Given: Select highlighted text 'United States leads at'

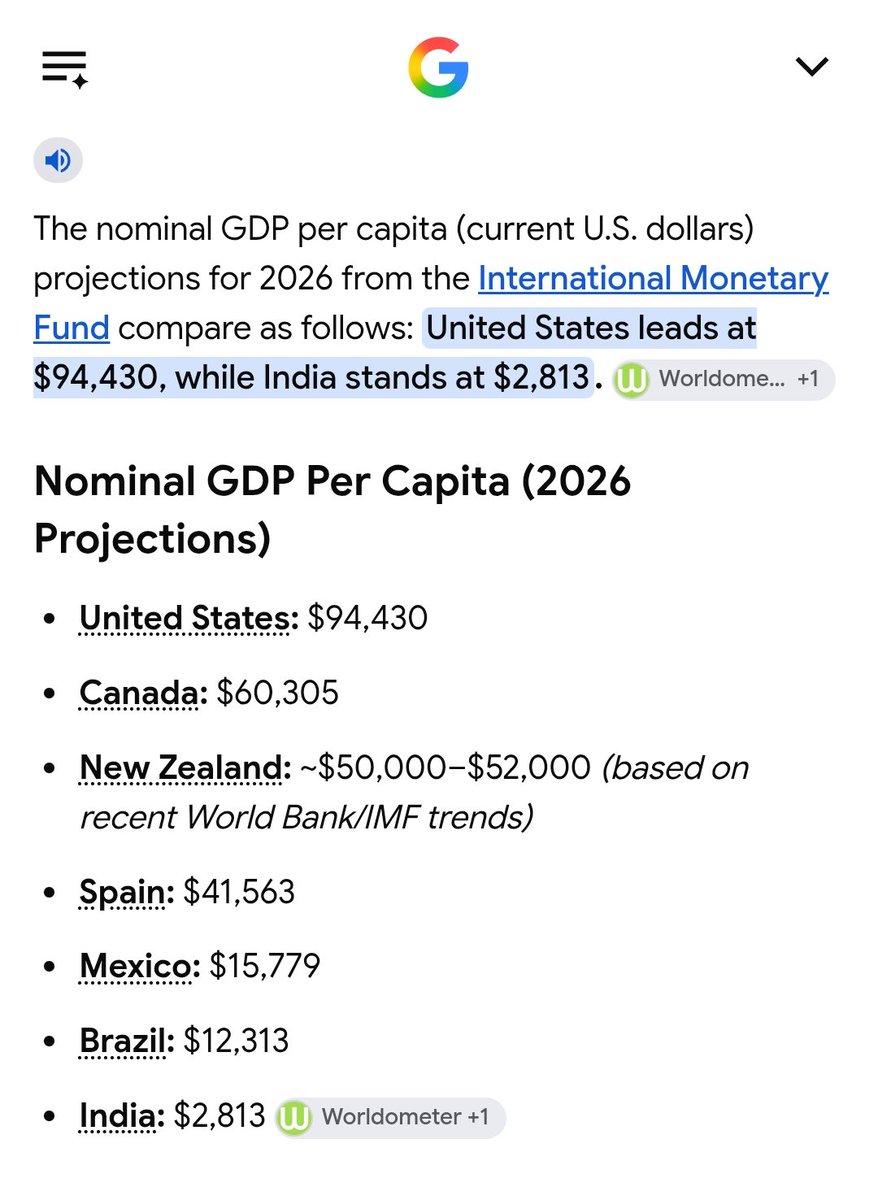Looking at the screenshot, I should pos(591,328).
